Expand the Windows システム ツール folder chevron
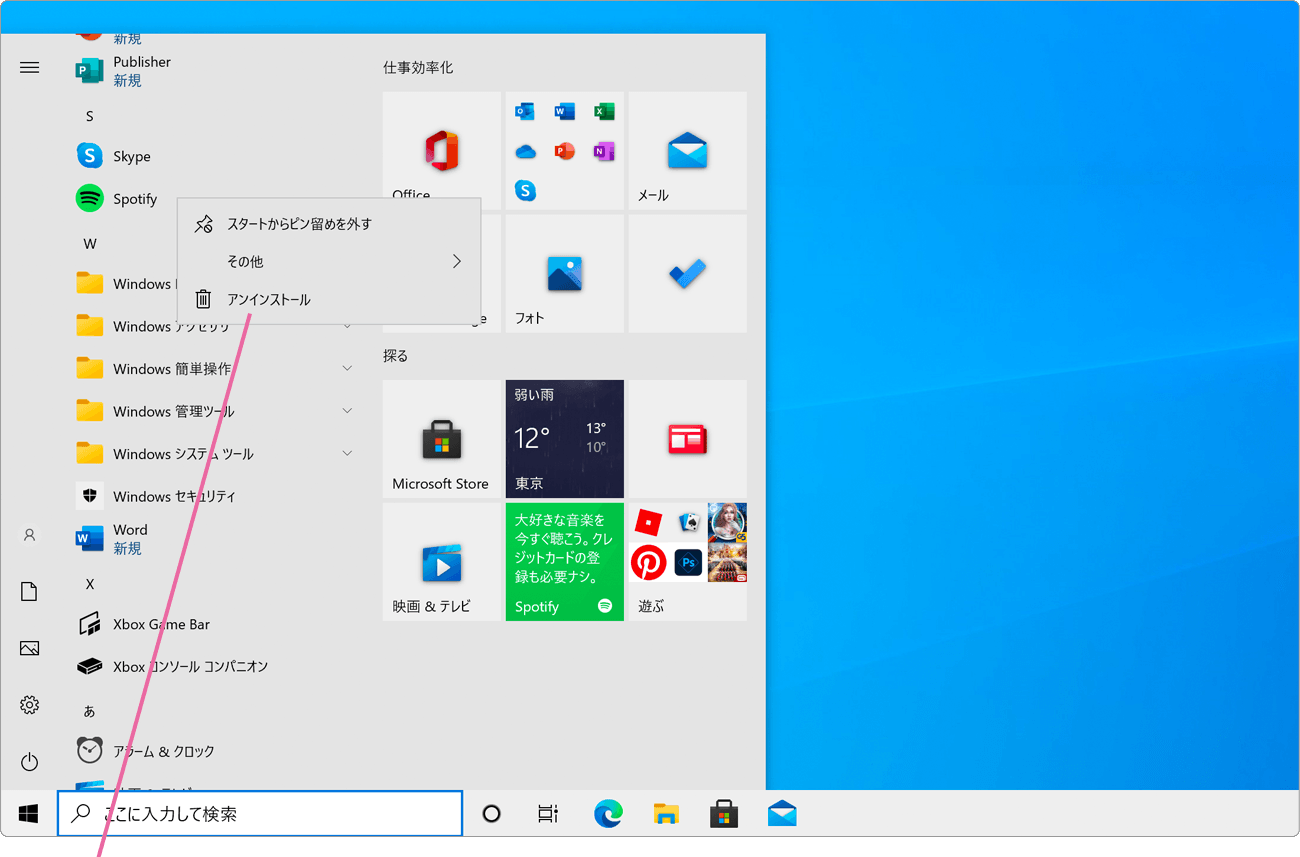The width and height of the screenshot is (1300, 857). click(x=347, y=453)
